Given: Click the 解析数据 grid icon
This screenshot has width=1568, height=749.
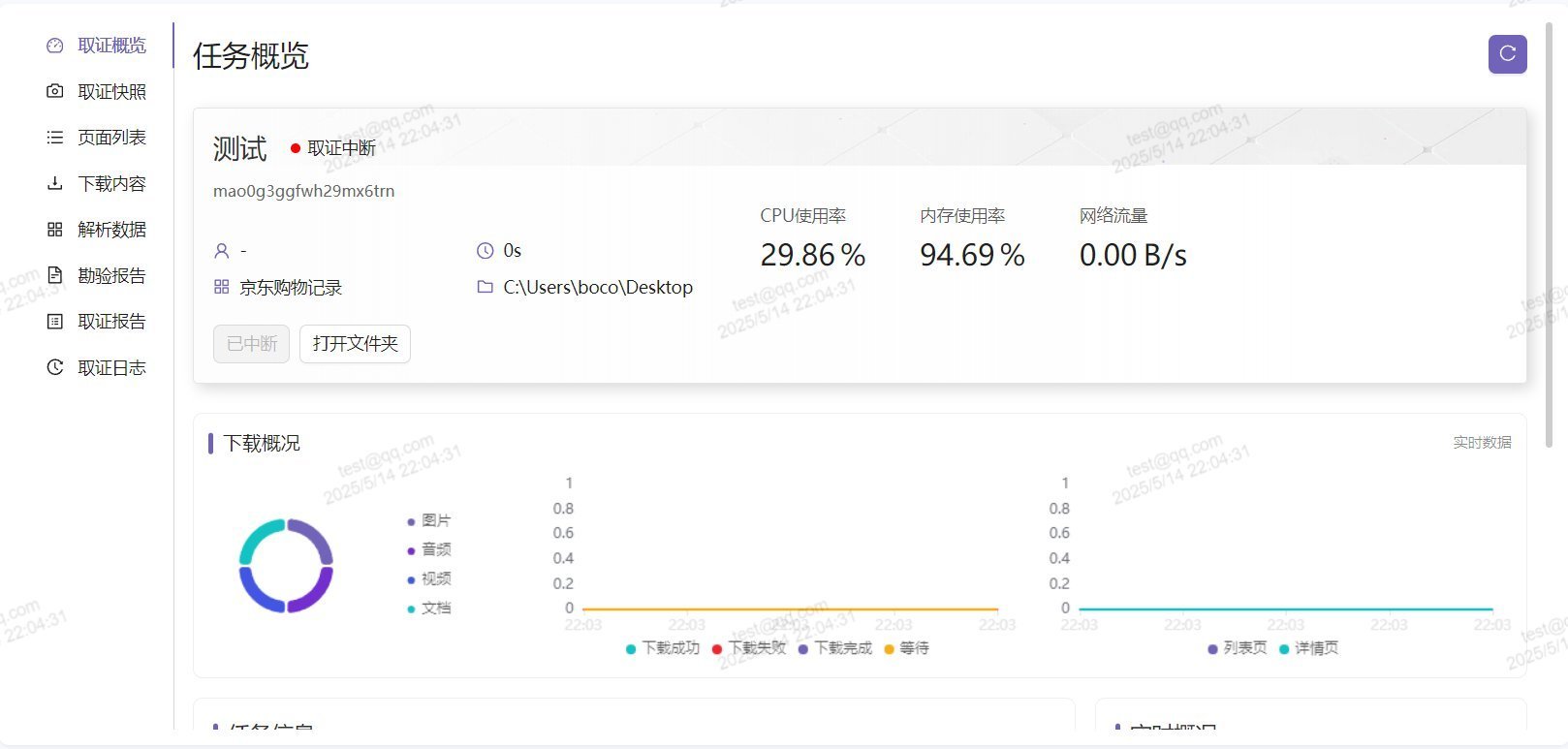Looking at the screenshot, I should 55,230.
